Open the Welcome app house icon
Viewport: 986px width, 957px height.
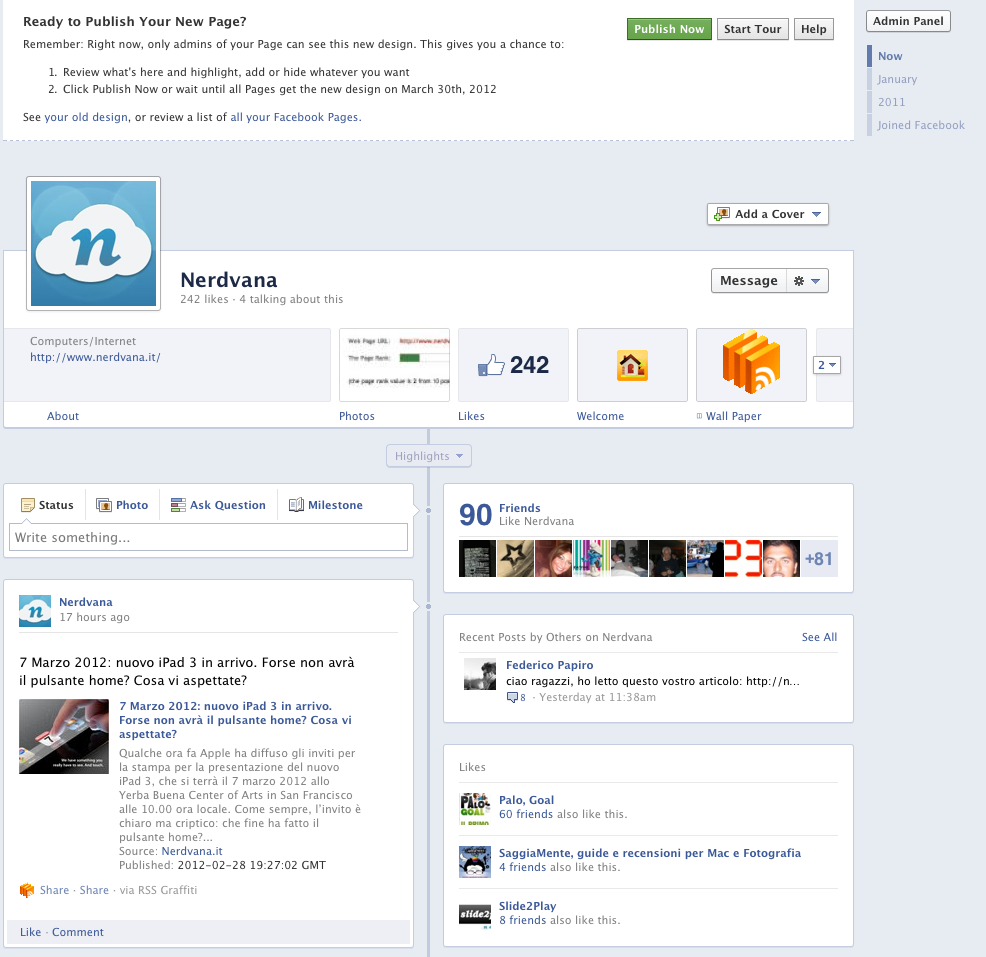click(x=632, y=365)
